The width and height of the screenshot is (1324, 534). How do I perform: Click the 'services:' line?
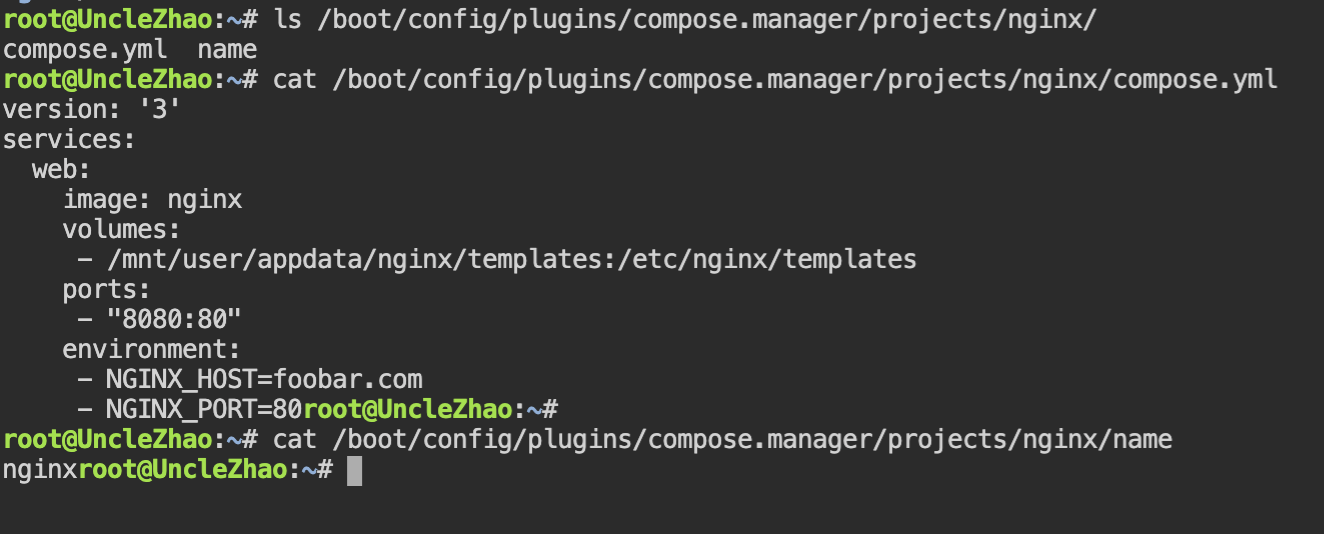[69, 139]
